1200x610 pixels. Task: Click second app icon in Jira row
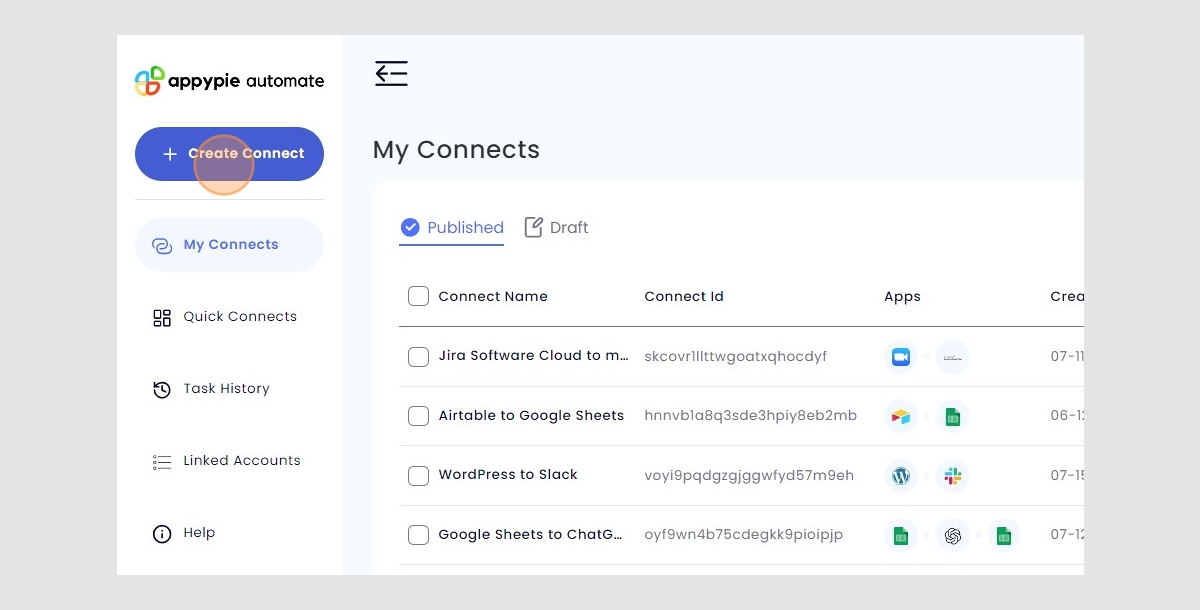click(953, 357)
